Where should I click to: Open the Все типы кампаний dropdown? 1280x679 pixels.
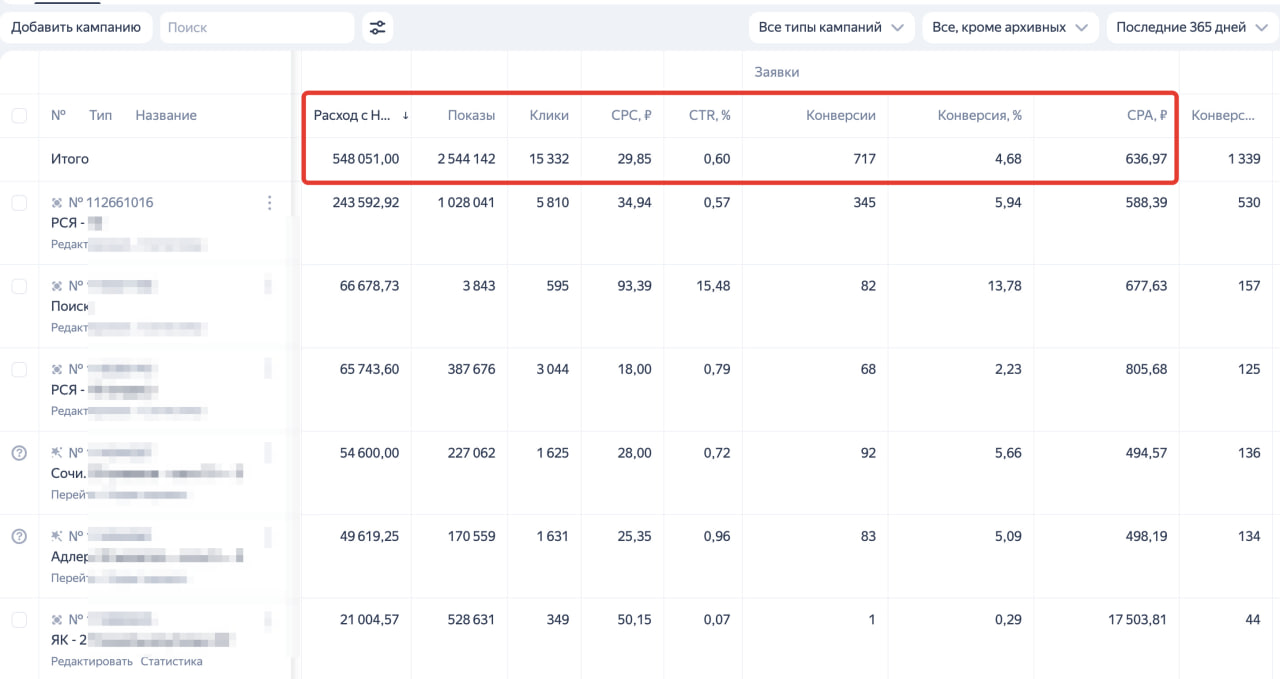pos(832,28)
